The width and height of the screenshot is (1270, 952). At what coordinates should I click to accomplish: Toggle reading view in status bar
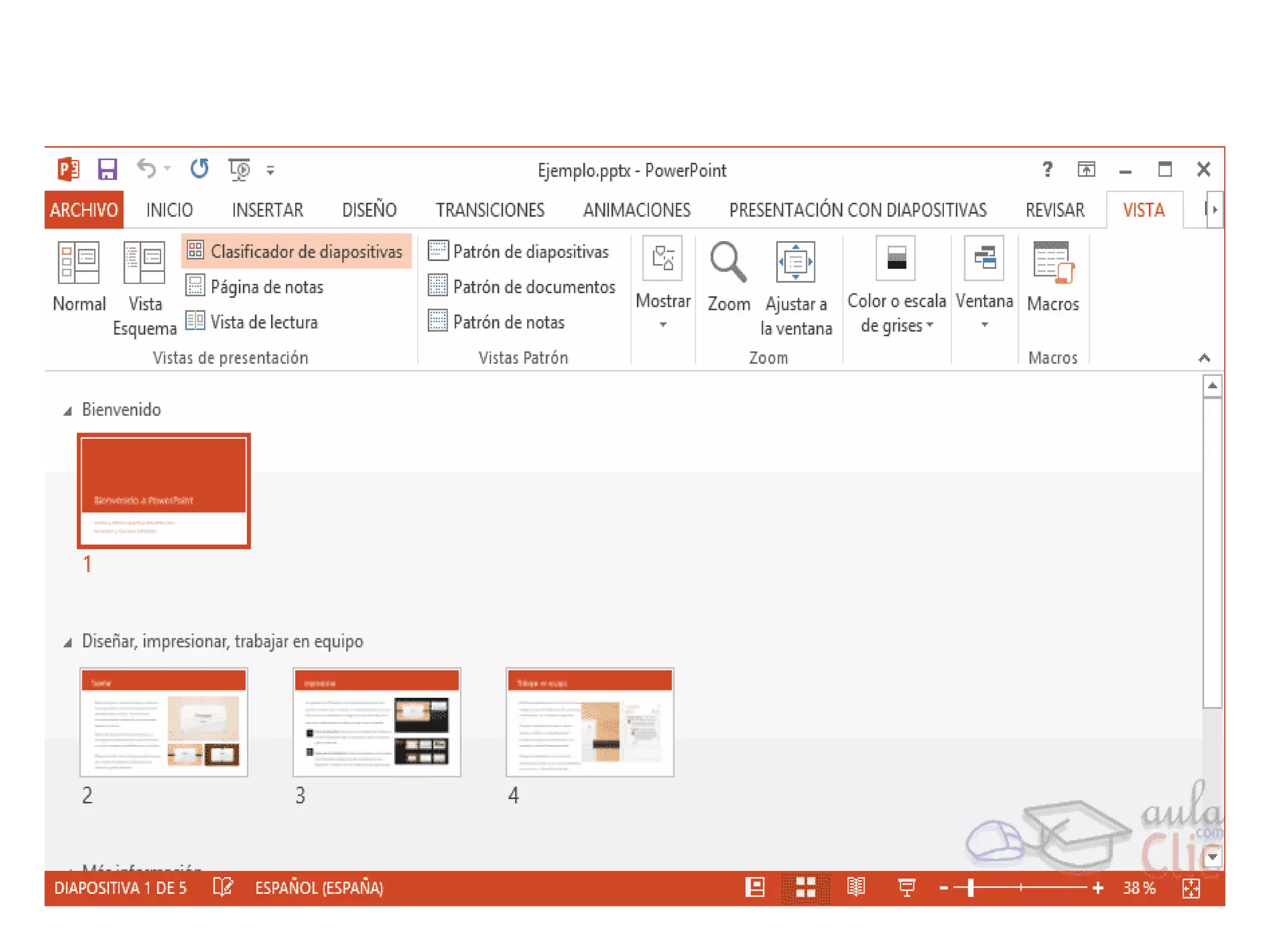tap(856, 888)
